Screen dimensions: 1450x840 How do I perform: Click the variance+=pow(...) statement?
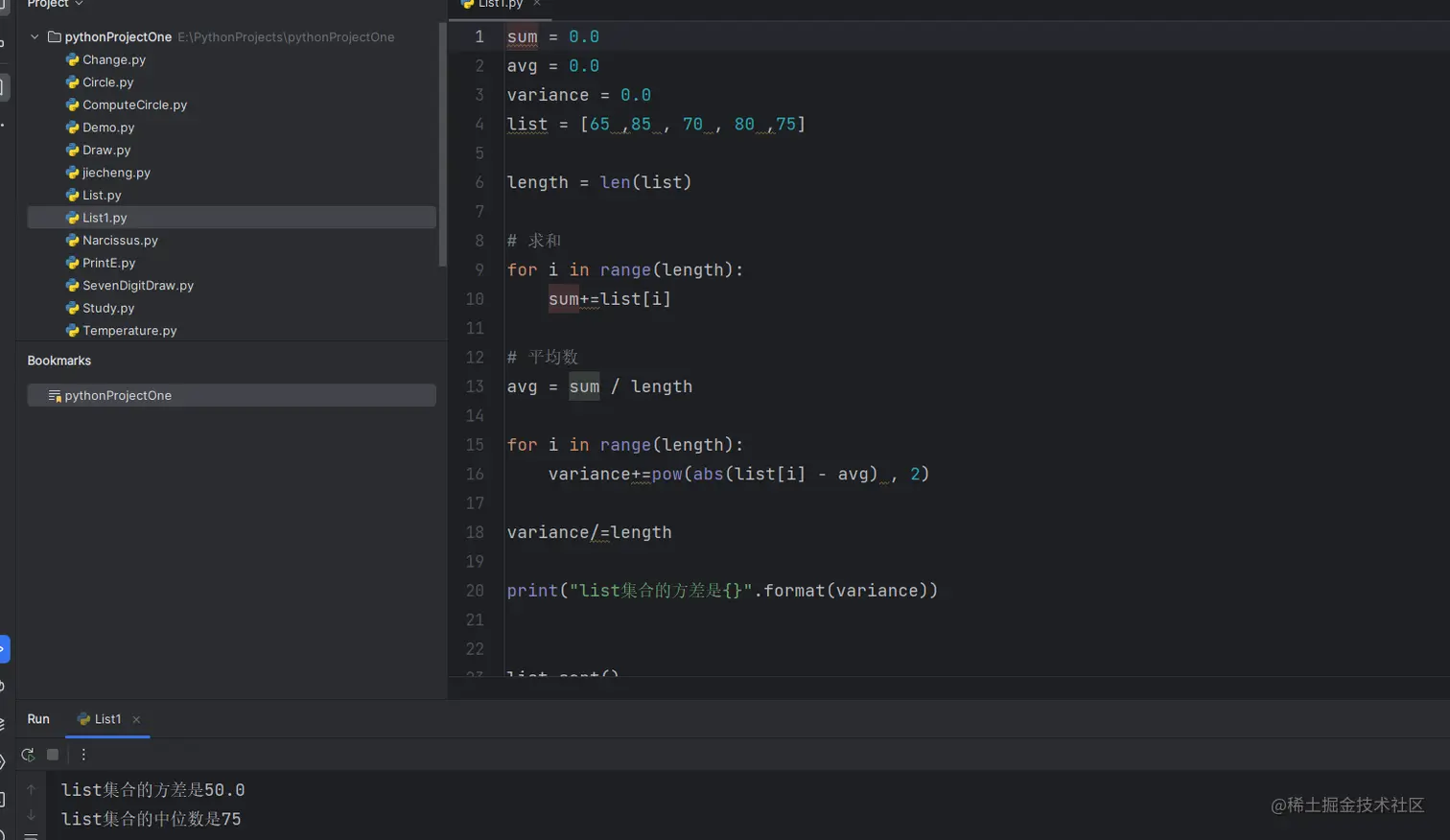point(738,474)
